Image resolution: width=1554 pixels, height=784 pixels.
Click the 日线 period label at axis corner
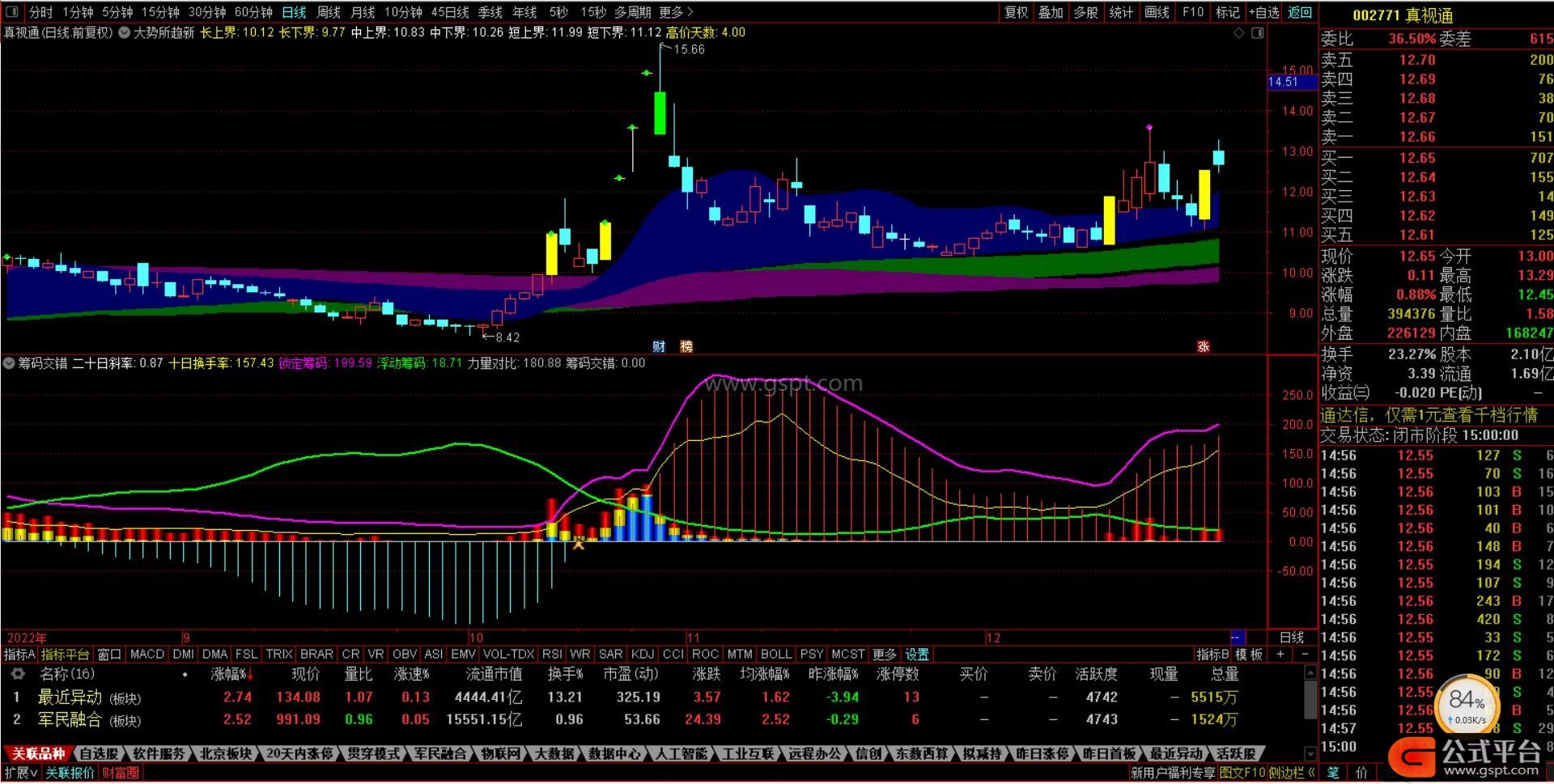(x=1292, y=638)
